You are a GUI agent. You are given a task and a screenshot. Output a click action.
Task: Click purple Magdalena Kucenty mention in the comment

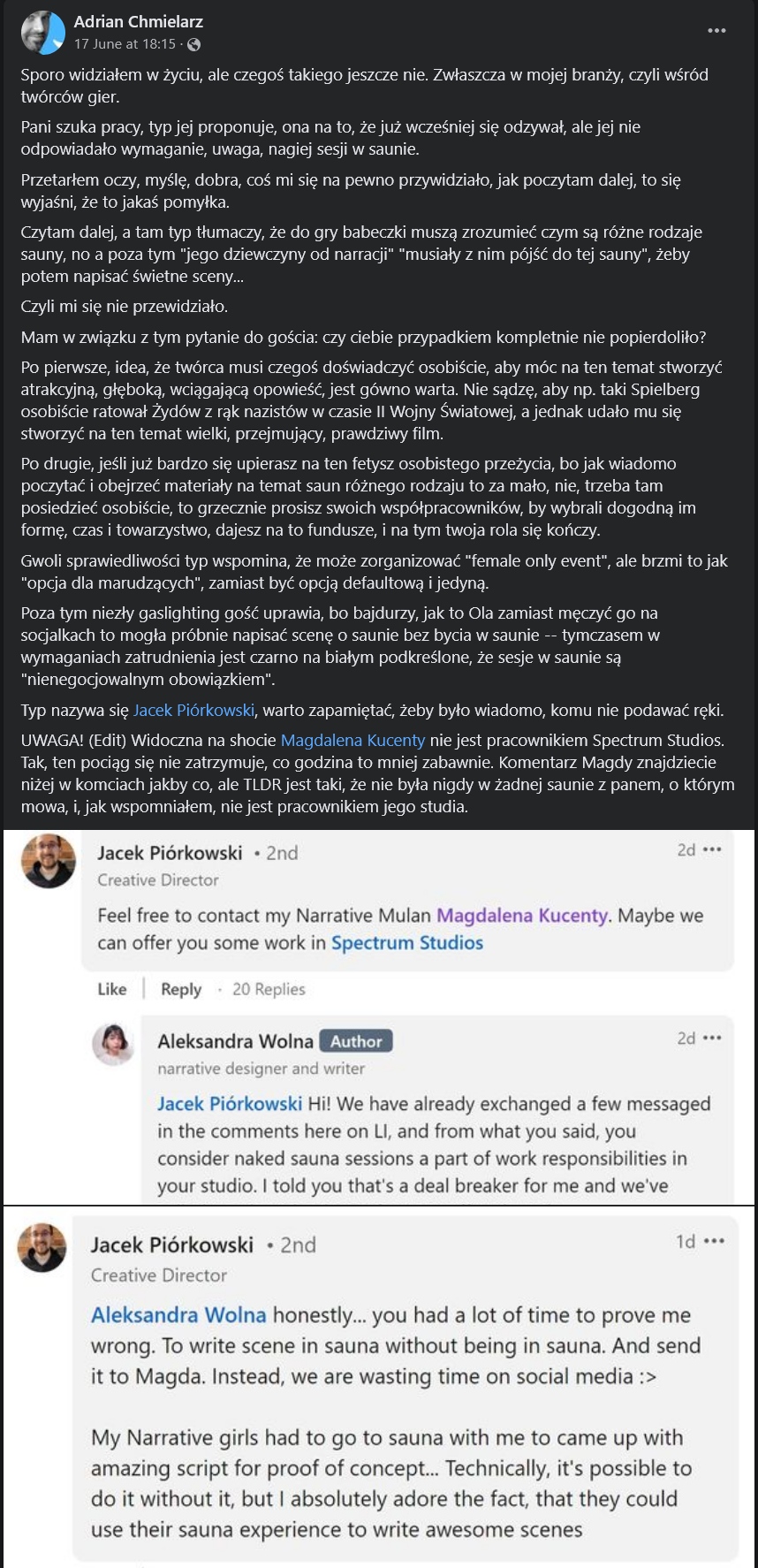pos(522,916)
